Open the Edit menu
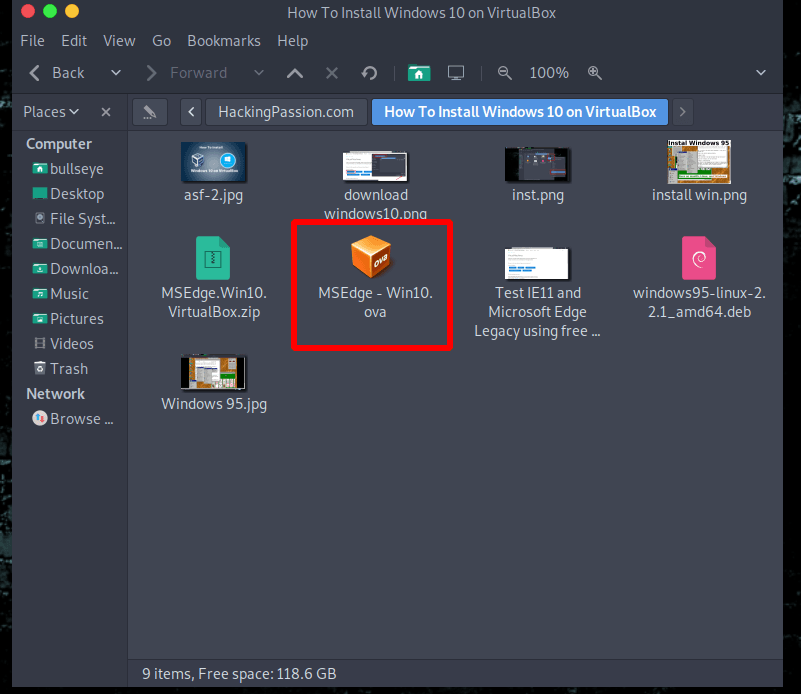Screen dimensions: 801x694 click(74, 41)
